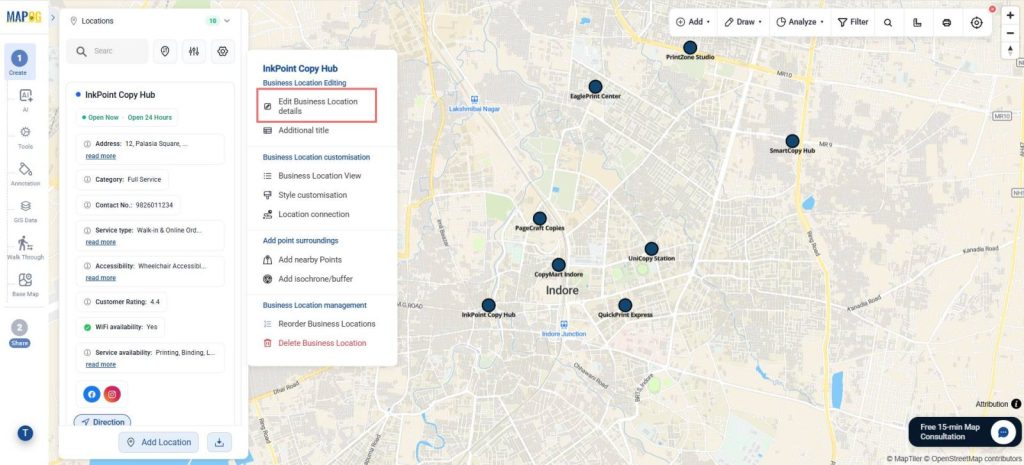The width and height of the screenshot is (1024, 465).
Task: Click the locate target icon in toolbar
Action: pos(976,22)
